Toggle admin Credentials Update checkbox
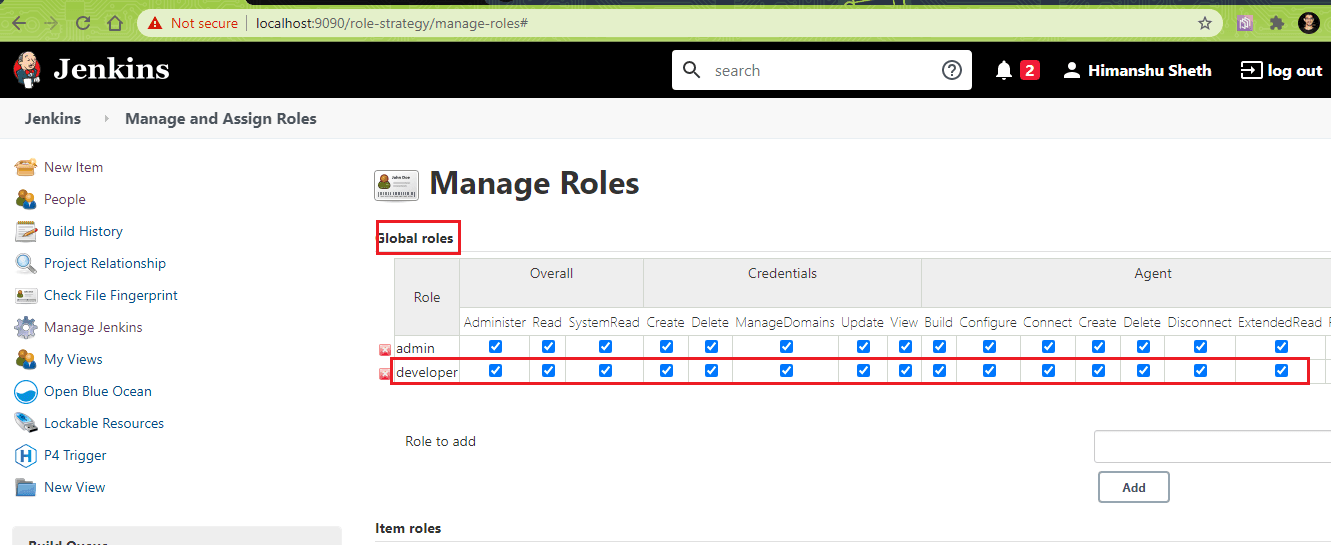 pyautogui.click(x=863, y=347)
